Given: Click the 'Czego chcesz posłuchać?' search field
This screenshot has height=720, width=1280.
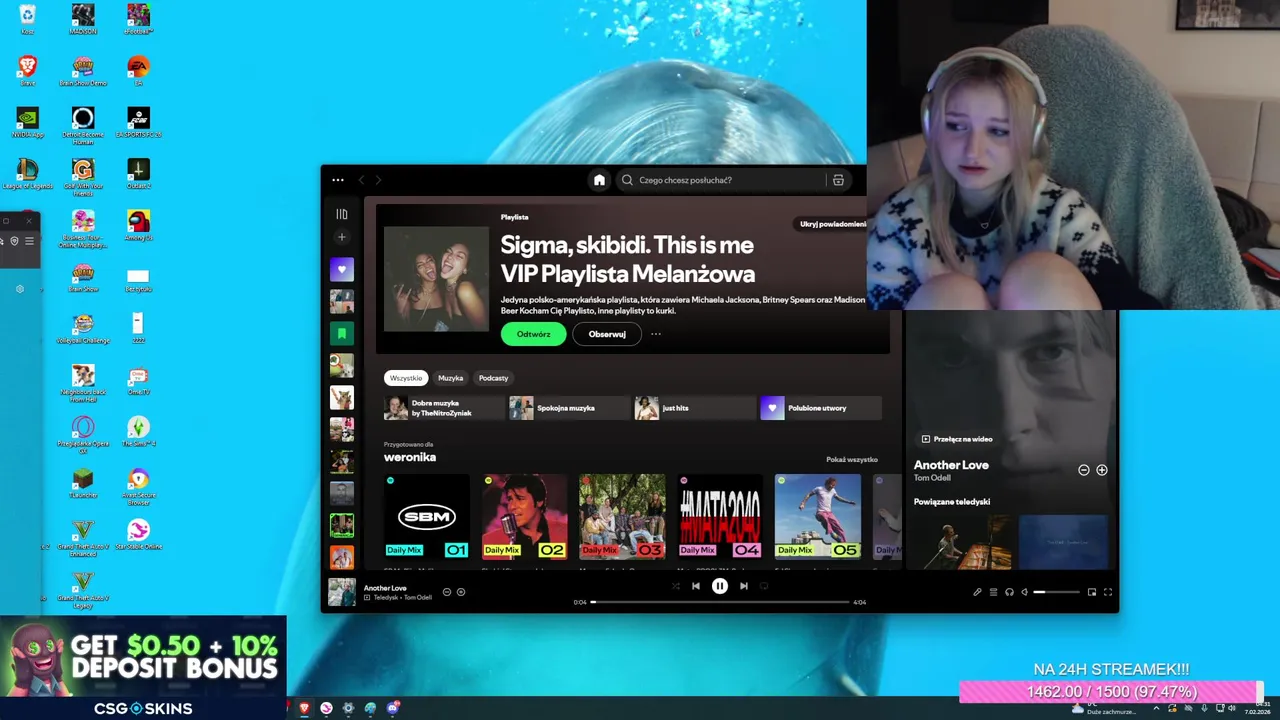Looking at the screenshot, I should tap(720, 180).
